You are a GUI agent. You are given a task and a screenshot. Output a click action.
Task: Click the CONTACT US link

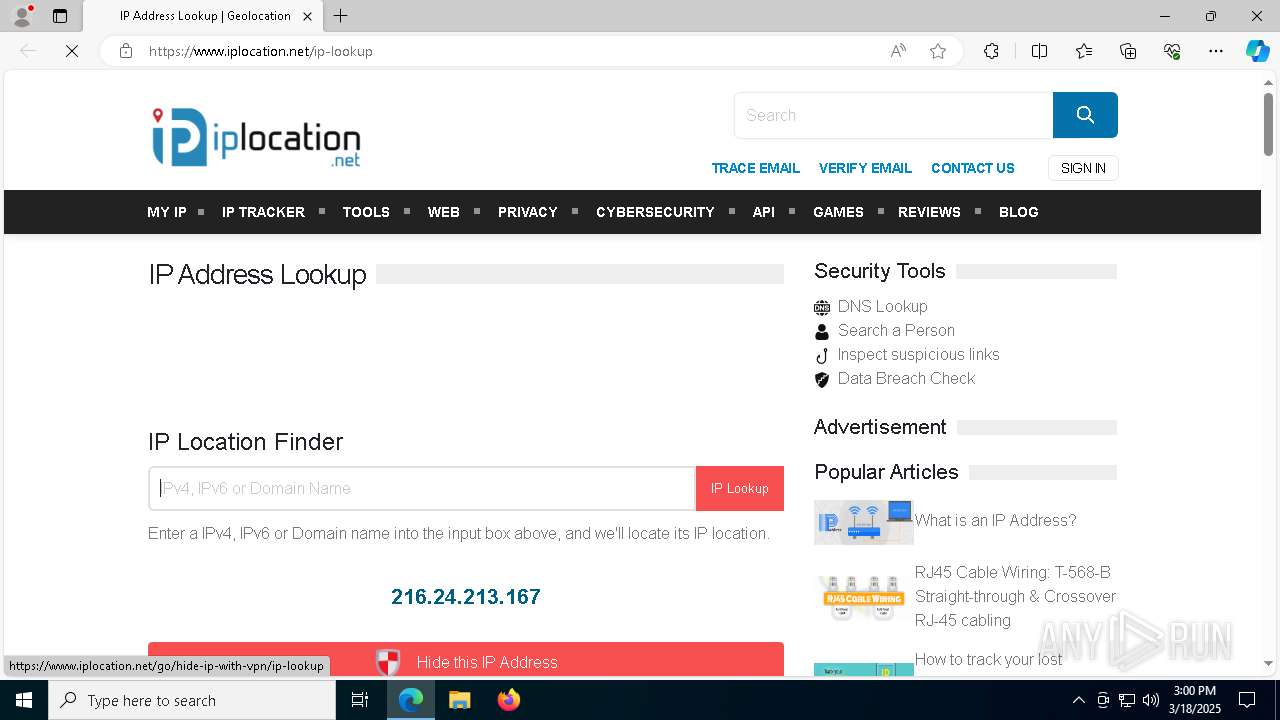point(972,168)
